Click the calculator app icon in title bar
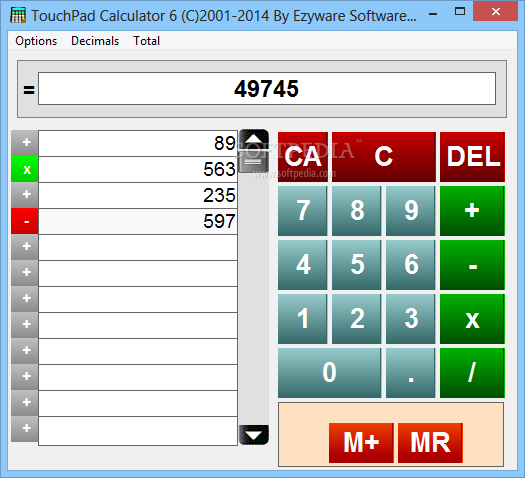The width and height of the screenshot is (525, 478). pyautogui.click(x=18, y=15)
